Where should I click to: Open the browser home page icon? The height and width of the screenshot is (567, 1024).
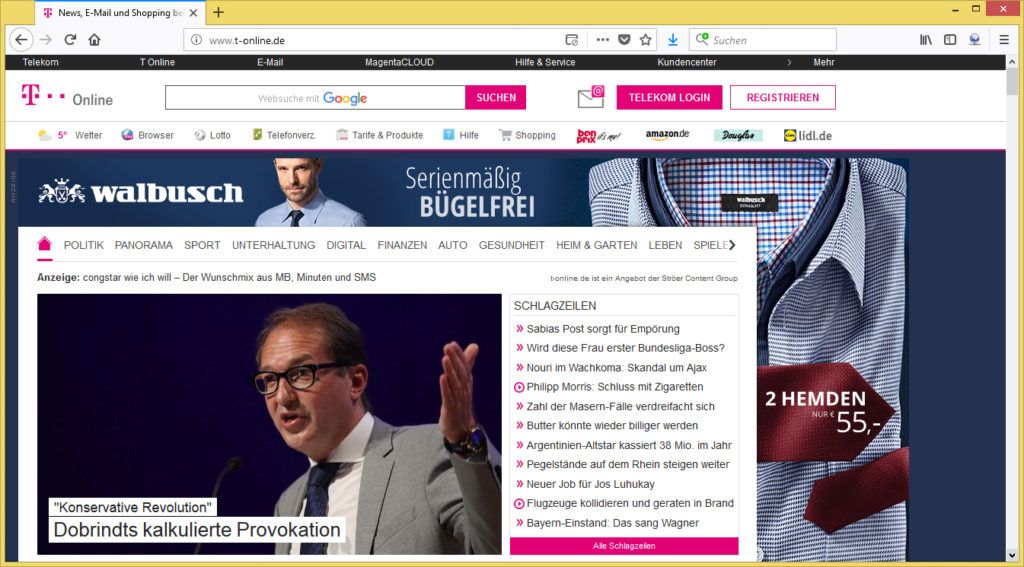pos(95,40)
